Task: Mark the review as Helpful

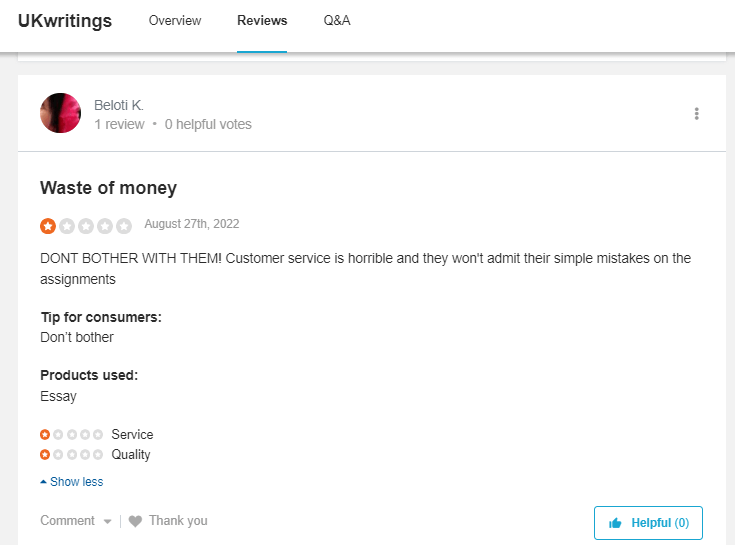Action: 648,523
